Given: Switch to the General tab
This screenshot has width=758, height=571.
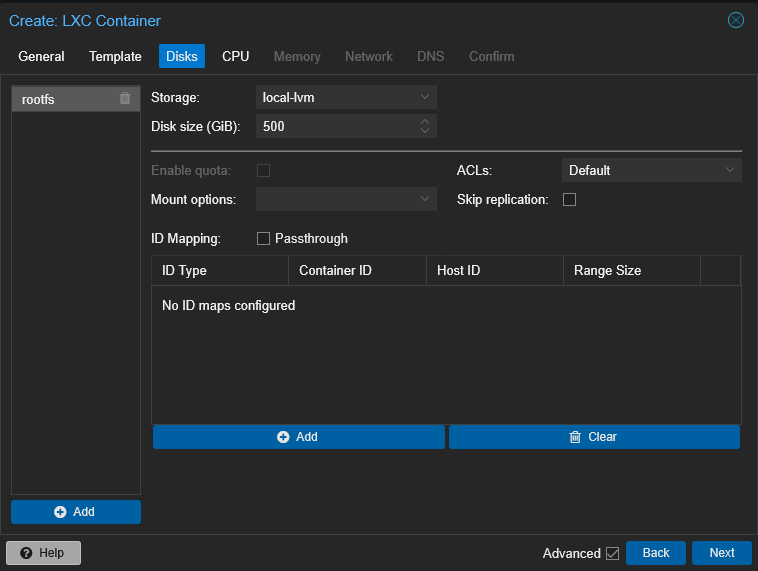Looking at the screenshot, I should pos(41,57).
